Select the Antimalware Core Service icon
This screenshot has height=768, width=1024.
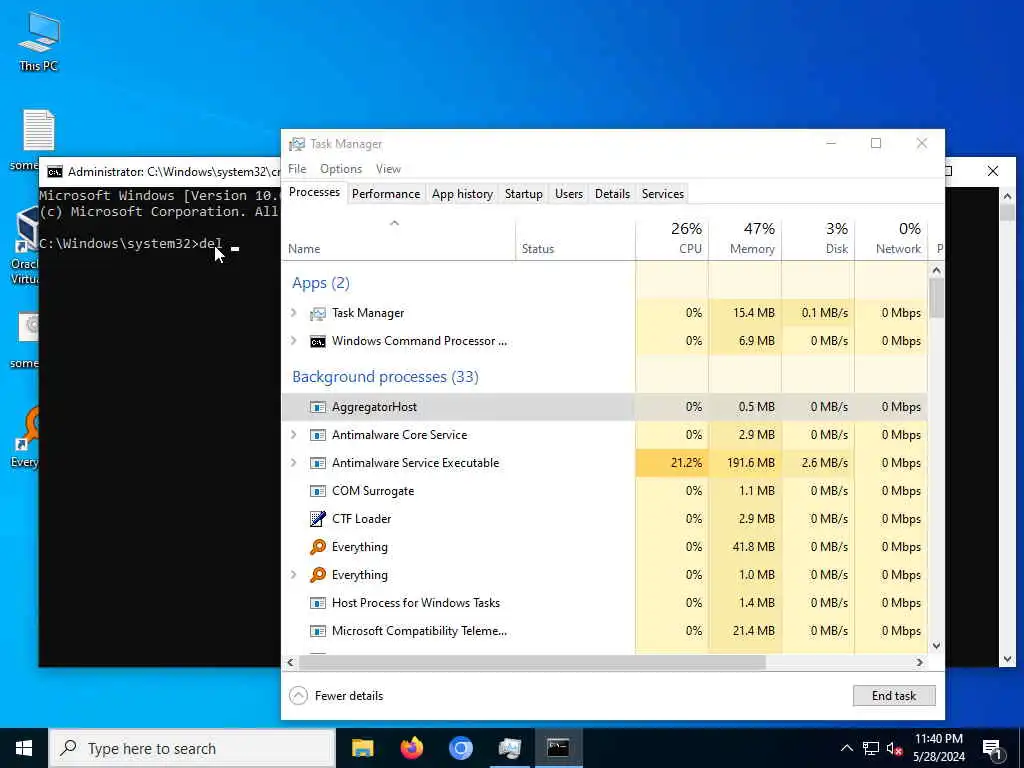pos(317,435)
